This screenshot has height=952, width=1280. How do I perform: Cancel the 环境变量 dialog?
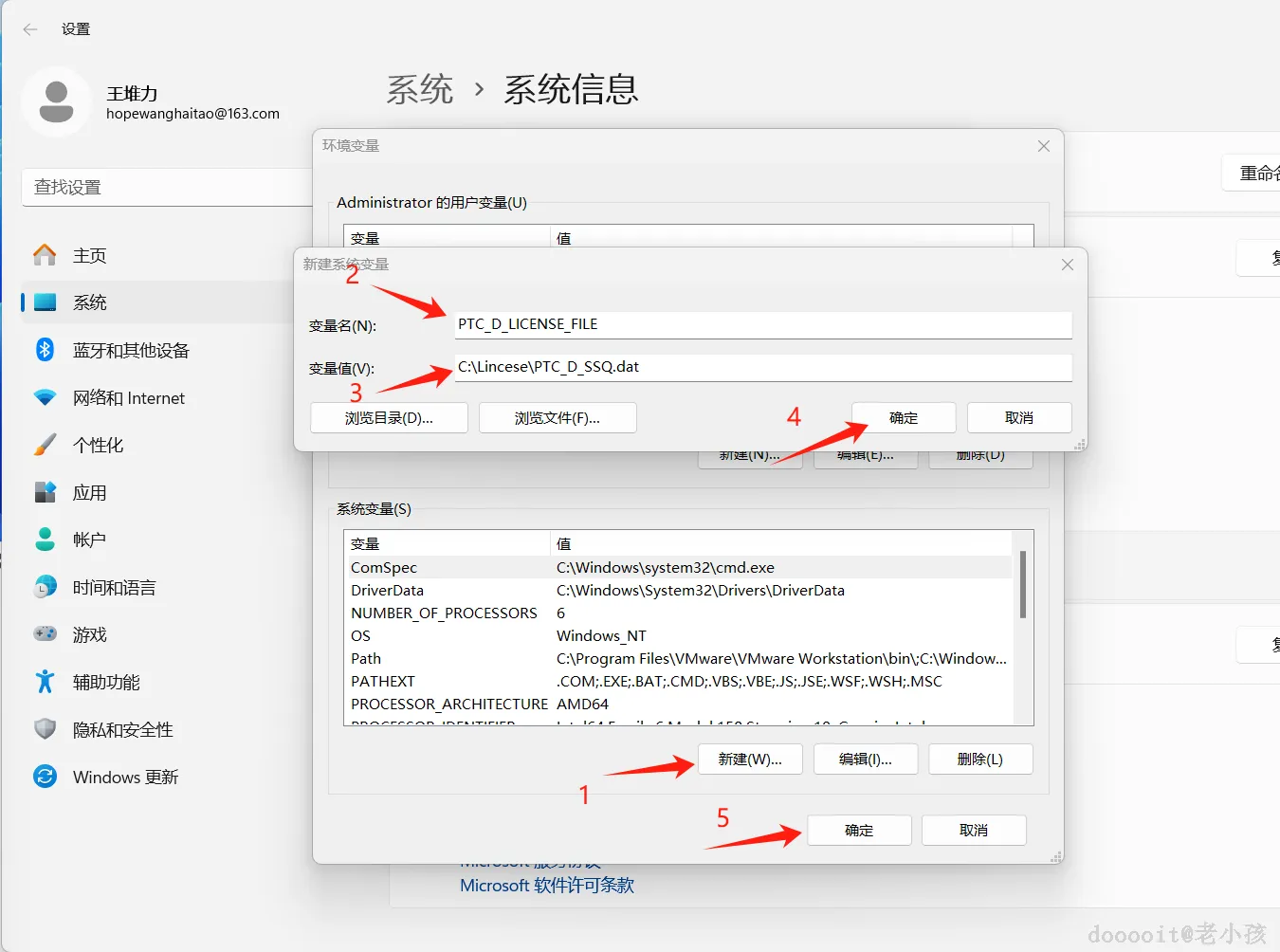[974, 831]
